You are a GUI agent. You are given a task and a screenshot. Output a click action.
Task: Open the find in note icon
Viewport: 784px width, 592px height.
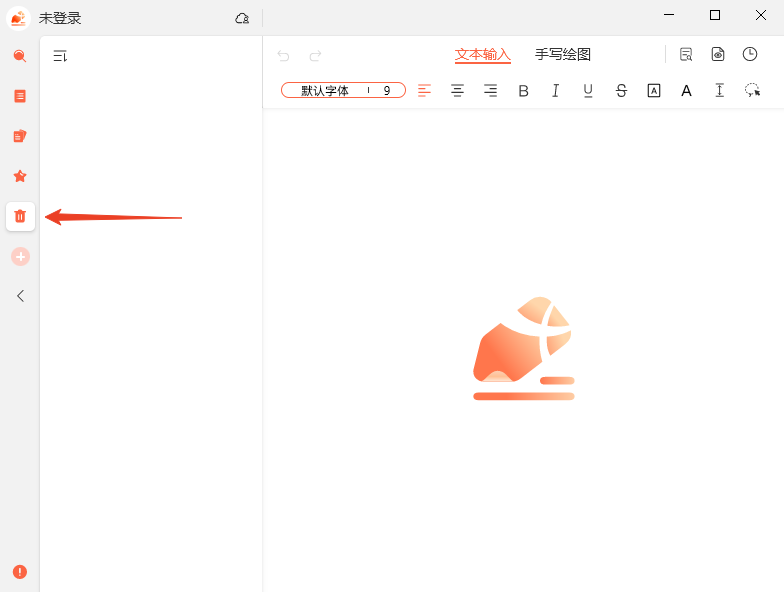[x=686, y=54]
